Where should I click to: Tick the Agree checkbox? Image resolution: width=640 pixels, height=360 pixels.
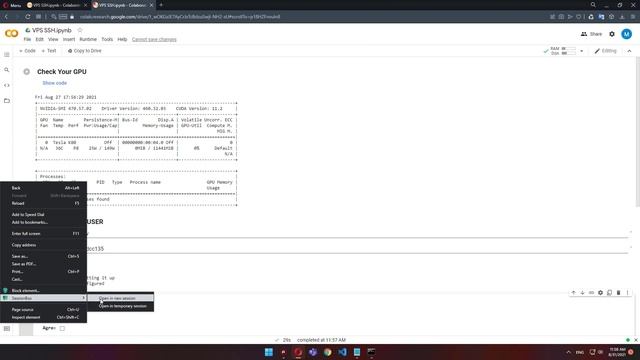click(x=62, y=328)
